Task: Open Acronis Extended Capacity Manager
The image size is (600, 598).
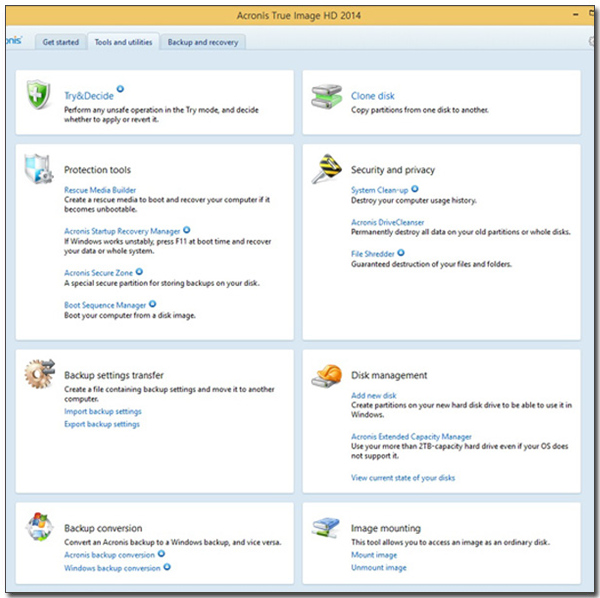Action: coord(411,437)
